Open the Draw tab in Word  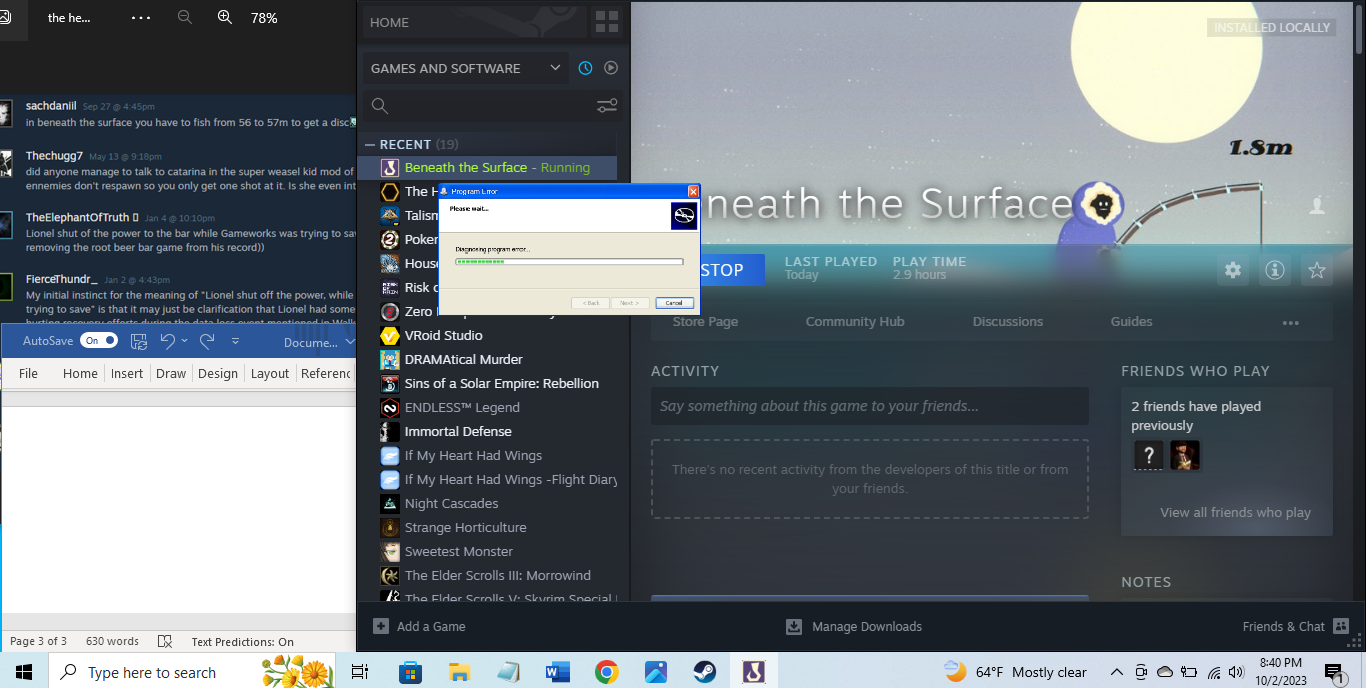point(171,373)
